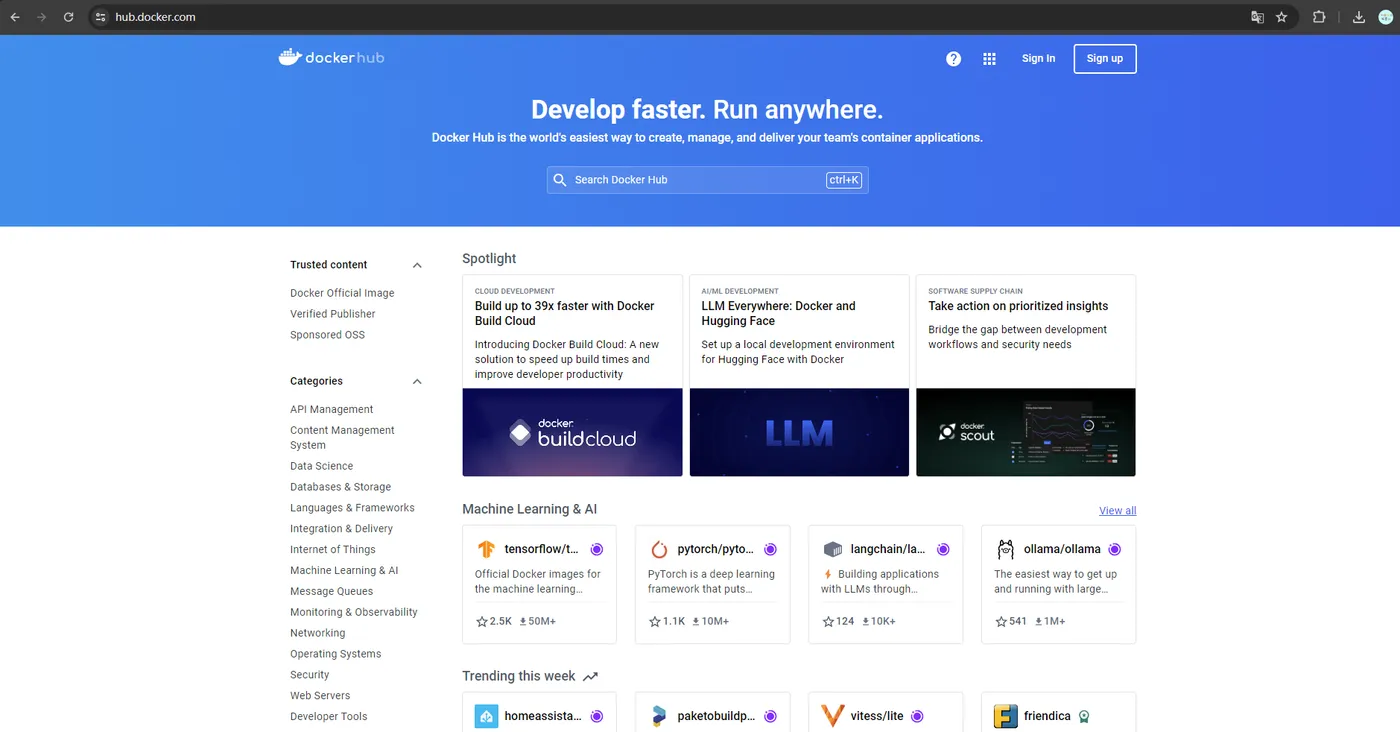Open the Message Queues category
The image size is (1400, 732).
331,592
